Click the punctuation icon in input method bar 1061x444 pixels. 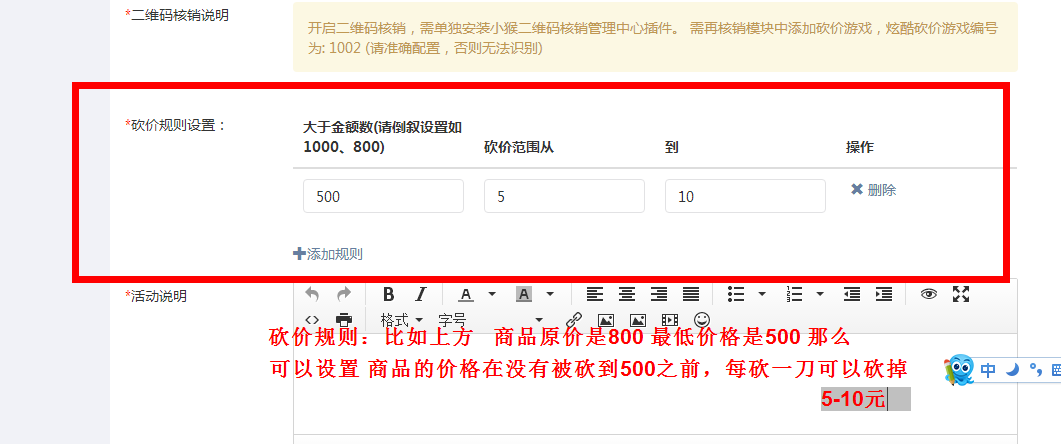[1034, 370]
